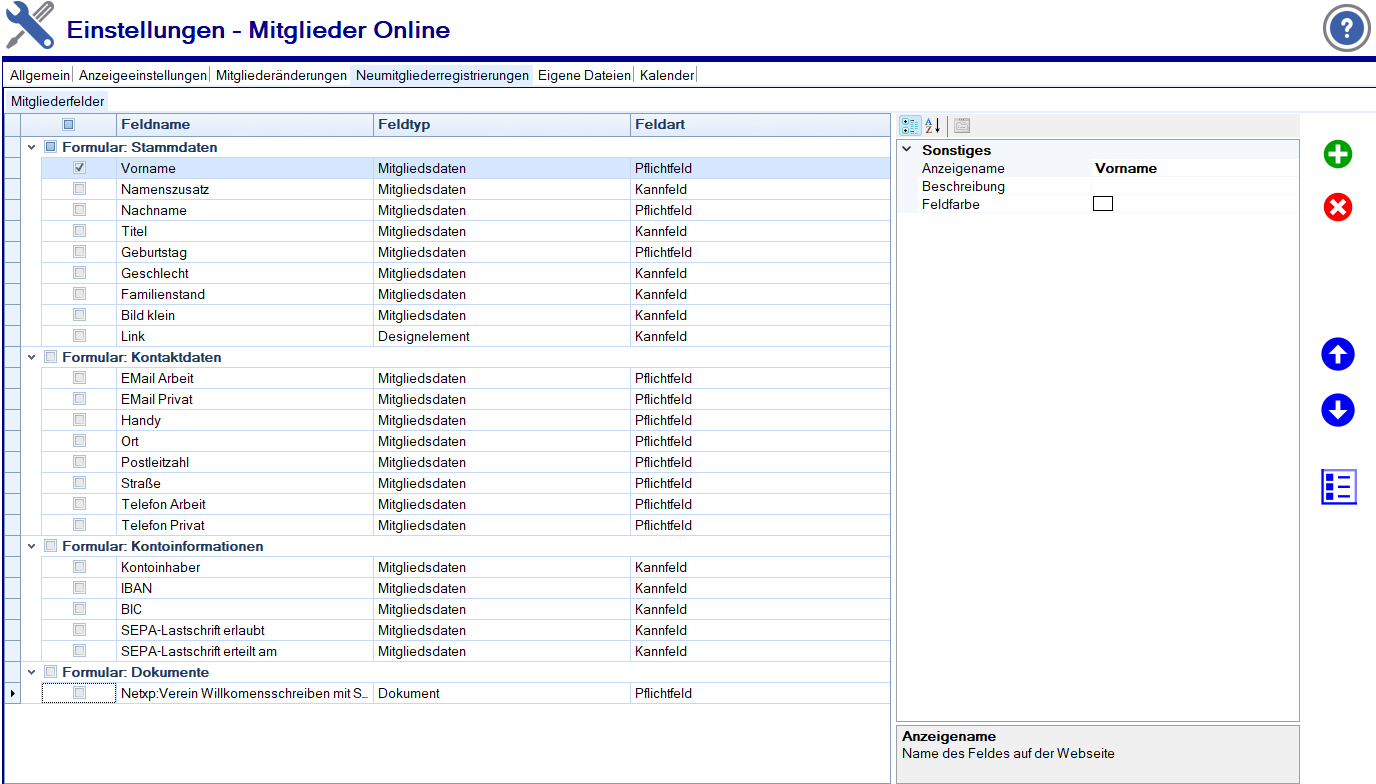Viewport: 1376px width, 784px height.
Task: Switch property grid to categorized view
Action: 910,126
